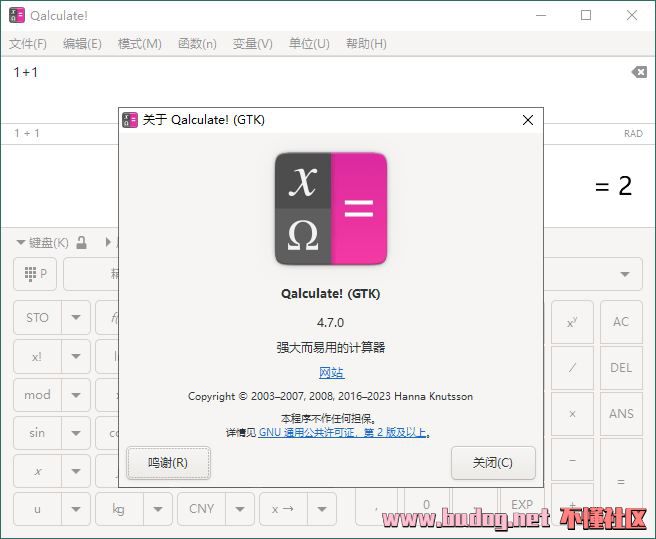Open the STO button dropdown arrow
Viewport: 656px width, 539px height.
point(76,318)
